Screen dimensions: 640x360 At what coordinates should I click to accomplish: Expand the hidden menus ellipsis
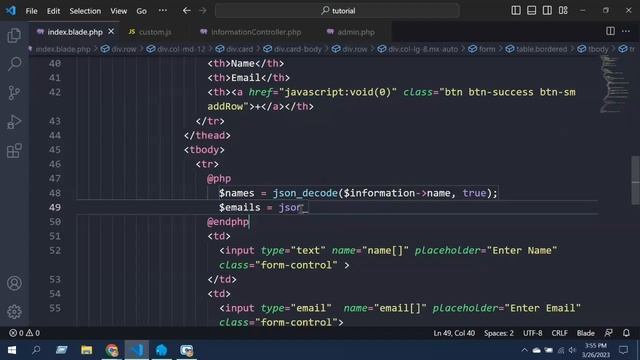pos(162,11)
